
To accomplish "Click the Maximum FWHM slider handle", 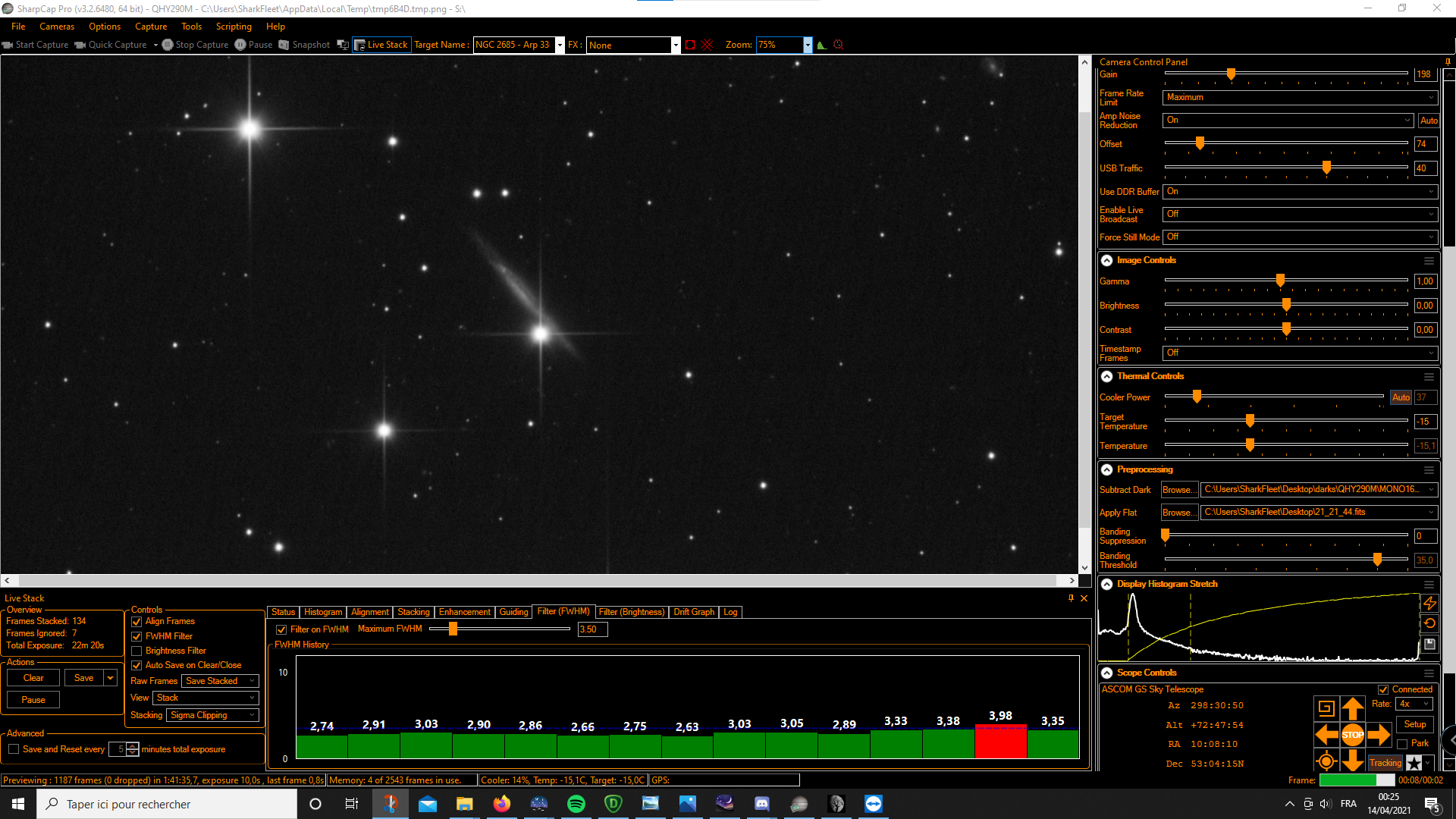I will [453, 629].
